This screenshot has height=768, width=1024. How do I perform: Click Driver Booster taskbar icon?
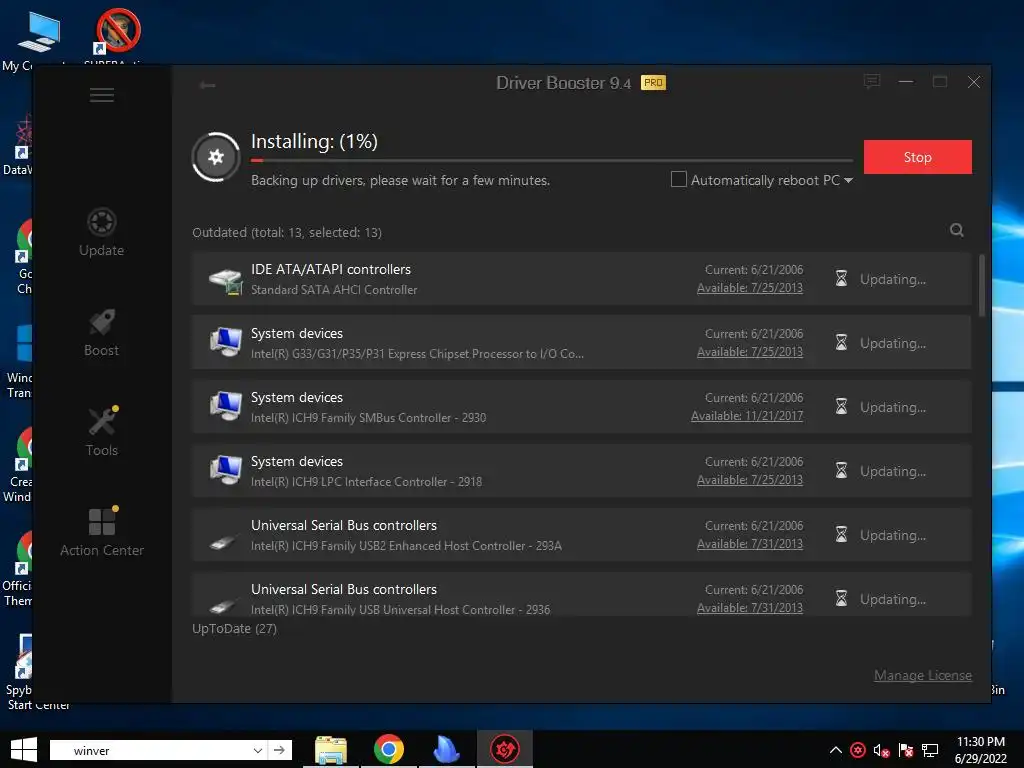point(505,750)
